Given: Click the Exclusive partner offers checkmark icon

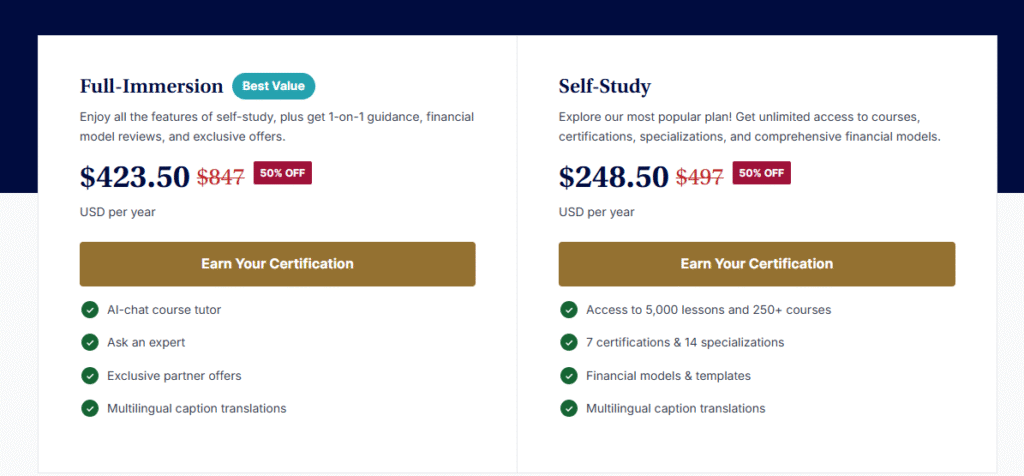Looking at the screenshot, I should (x=90, y=375).
